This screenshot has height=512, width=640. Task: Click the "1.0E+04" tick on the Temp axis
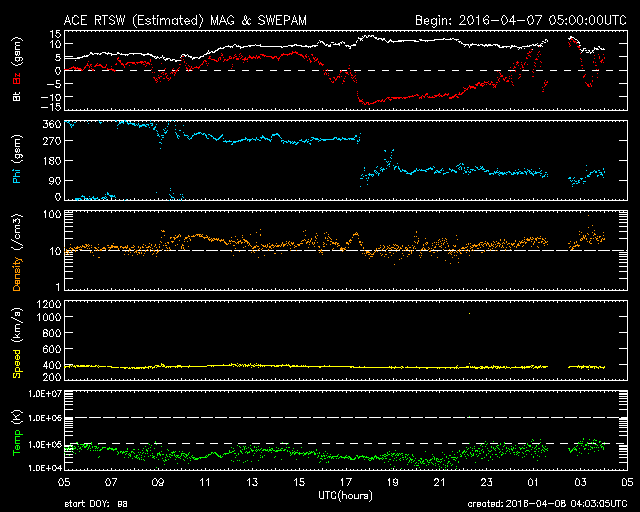coord(45,468)
